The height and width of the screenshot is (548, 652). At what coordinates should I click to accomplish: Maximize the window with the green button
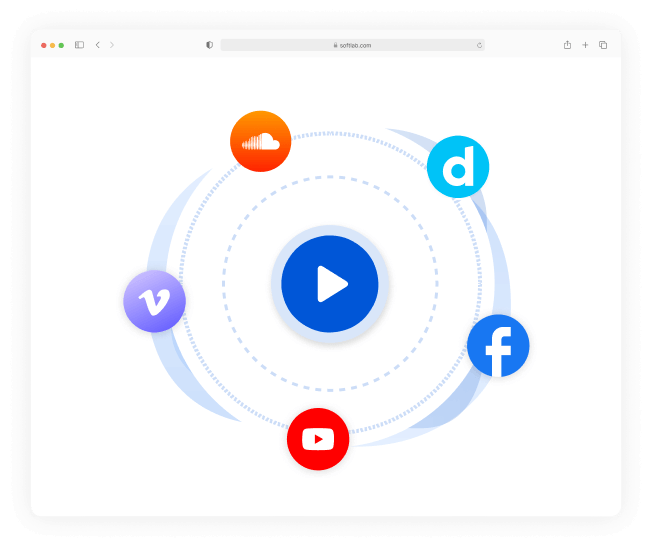tap(61, 45)
